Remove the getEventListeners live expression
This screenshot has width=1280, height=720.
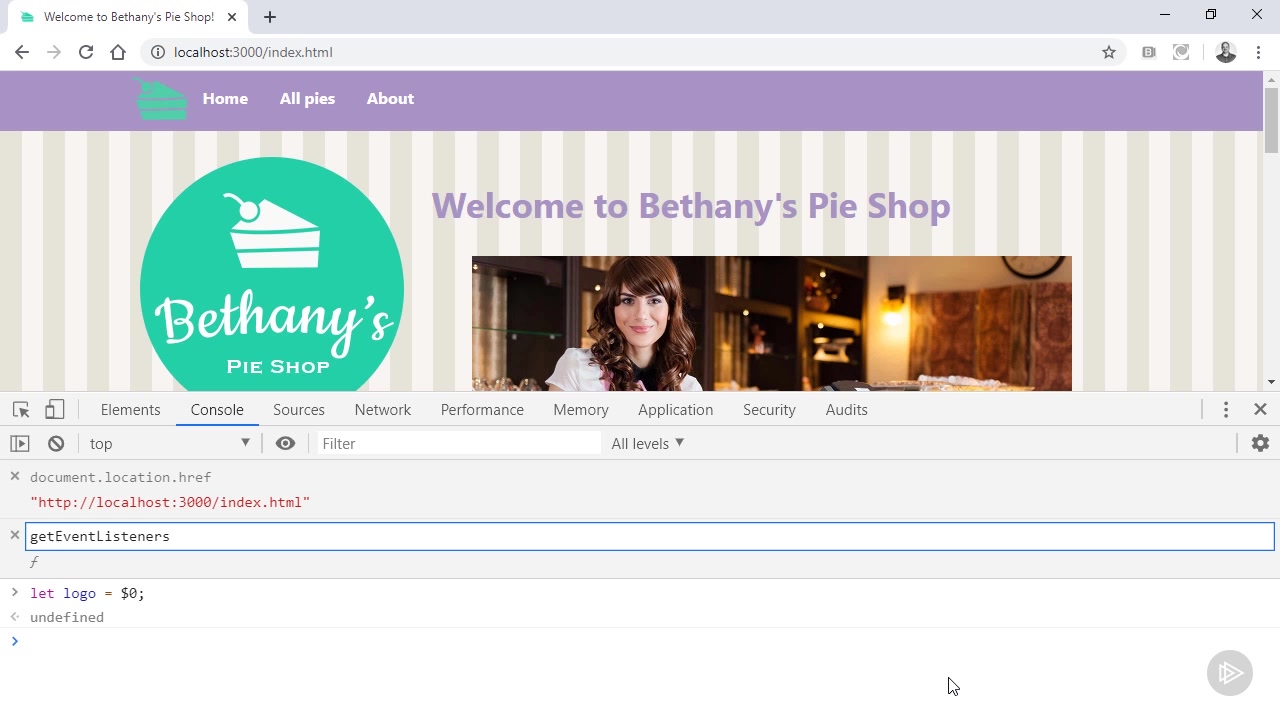15,536
